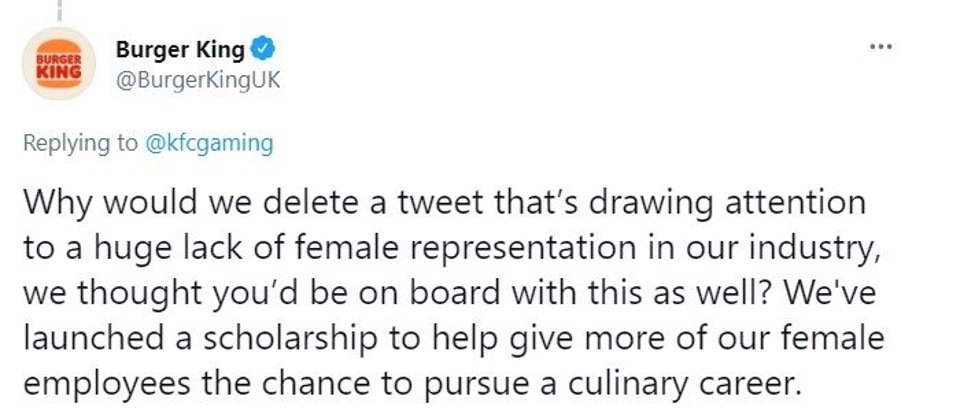
Task: Click the word "BURGER" in the logo
Action: (59, 59)
